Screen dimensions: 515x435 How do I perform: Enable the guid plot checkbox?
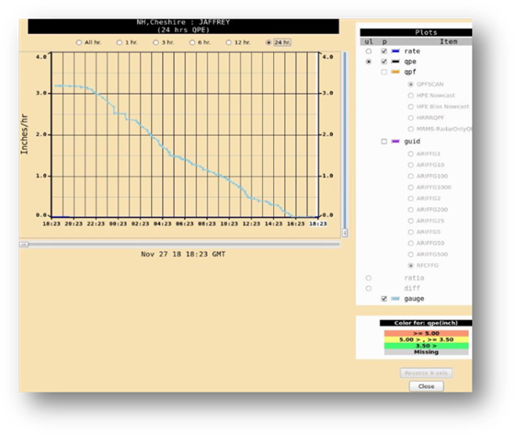pyautogui.click(x=384, y=142)
